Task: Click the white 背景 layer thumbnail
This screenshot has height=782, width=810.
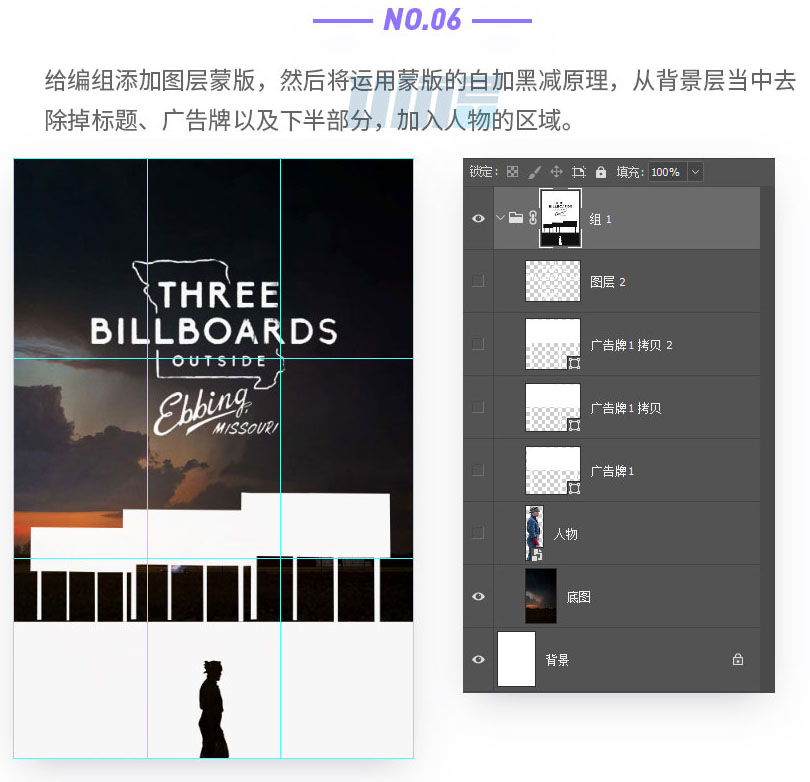Action: click(x=516, y=659)
